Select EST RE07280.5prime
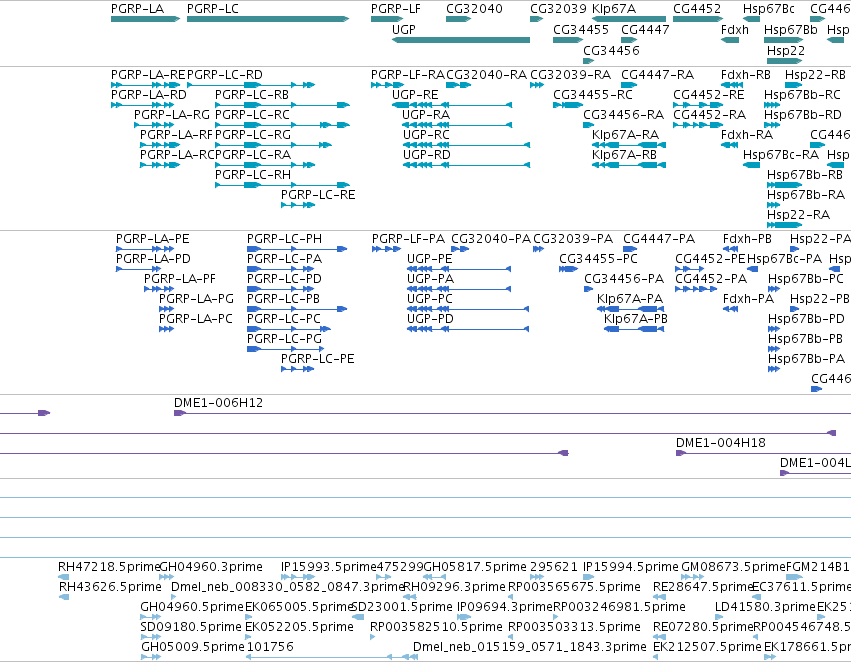Image resolution: width=851 pixels, height=662 pixels. coord(703,627)
